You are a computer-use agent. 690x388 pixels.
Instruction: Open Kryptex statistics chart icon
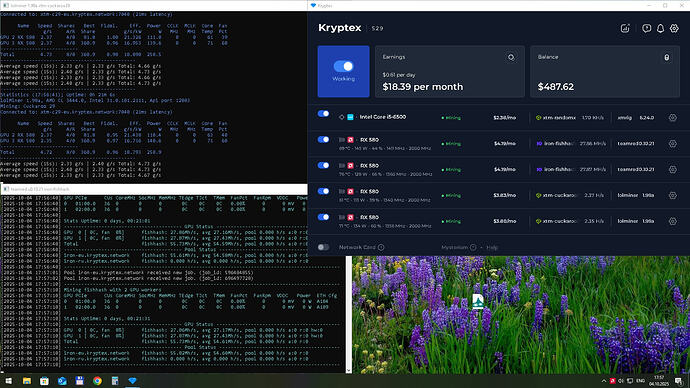coord(625,28)
